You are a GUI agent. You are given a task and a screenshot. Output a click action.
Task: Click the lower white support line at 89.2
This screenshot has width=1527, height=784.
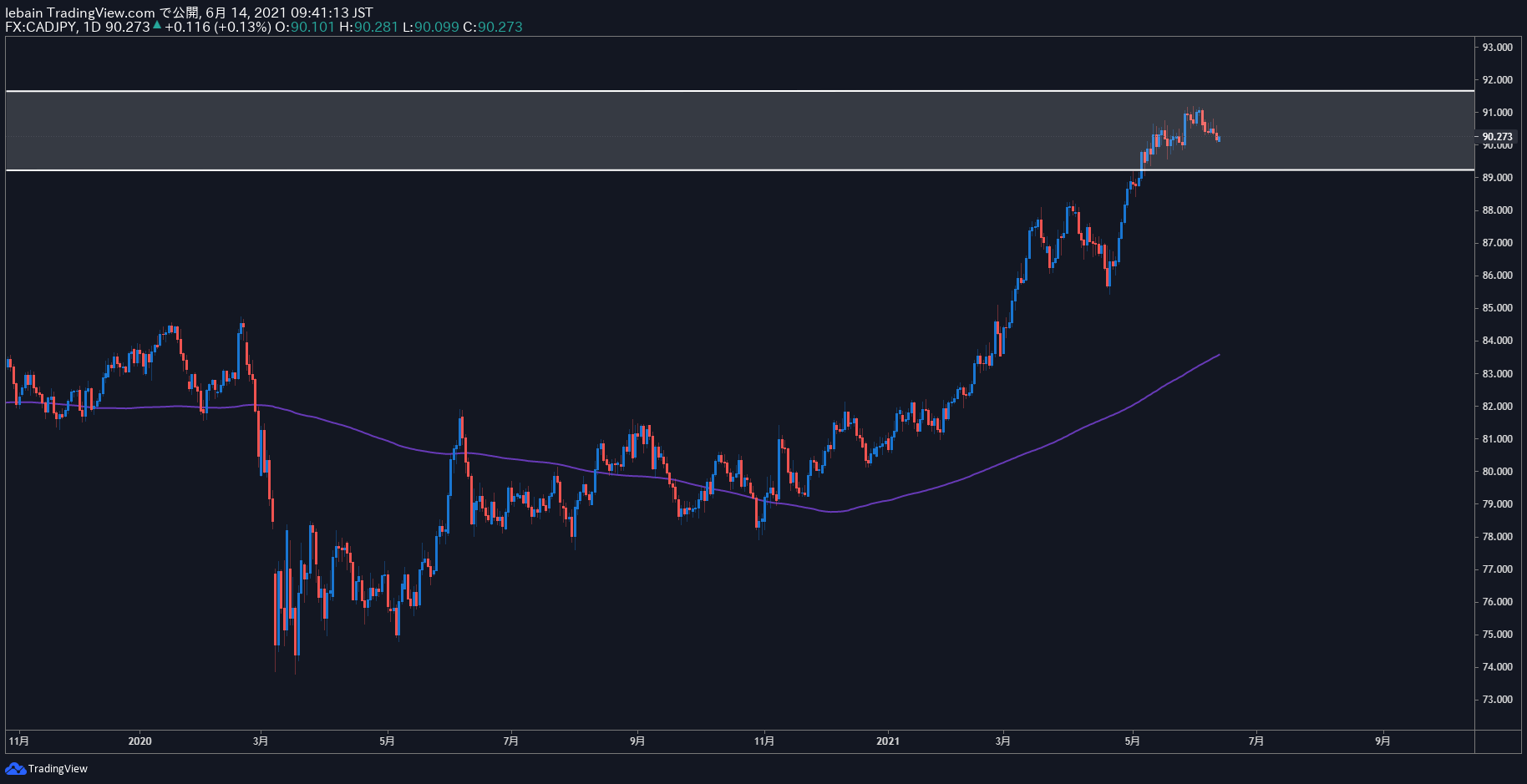[x=740, y=170]
